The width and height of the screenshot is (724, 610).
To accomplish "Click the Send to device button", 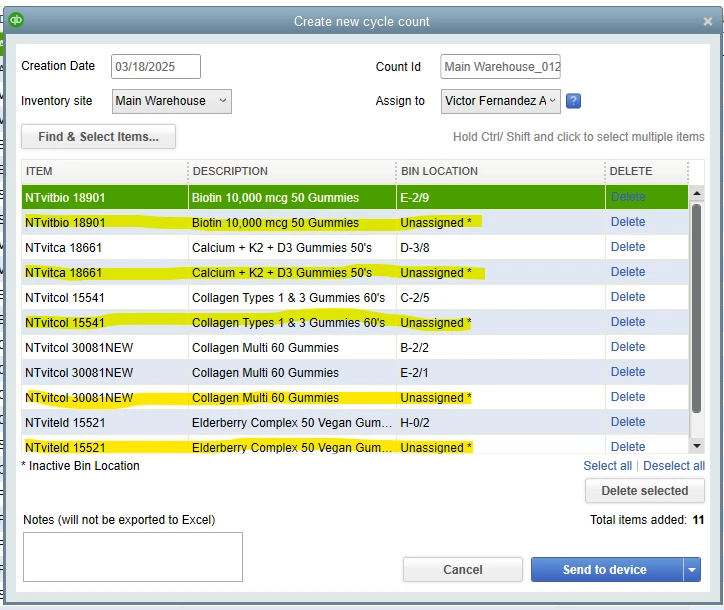I will pyautogui.click(x=607, y=569).
